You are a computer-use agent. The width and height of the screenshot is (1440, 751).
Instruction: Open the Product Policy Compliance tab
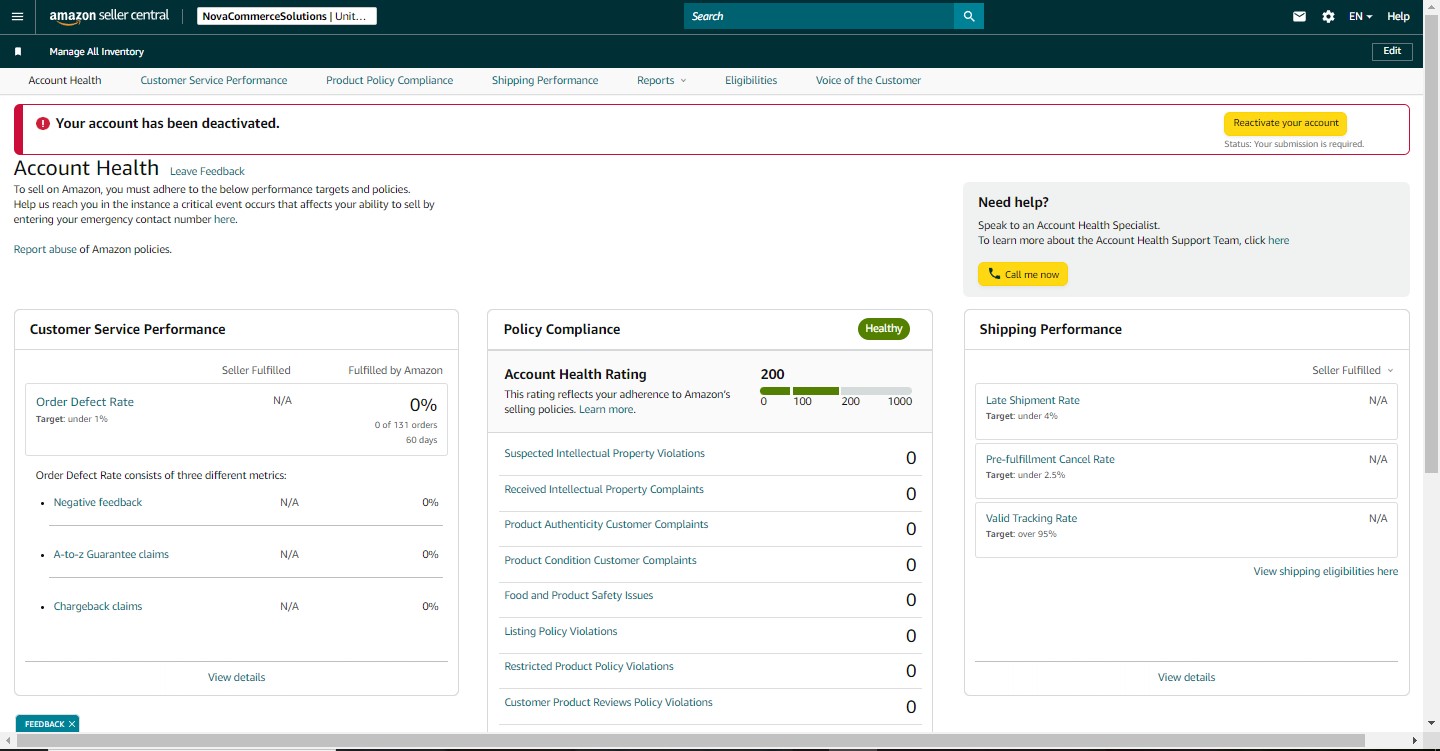click(x=390, y=80)
